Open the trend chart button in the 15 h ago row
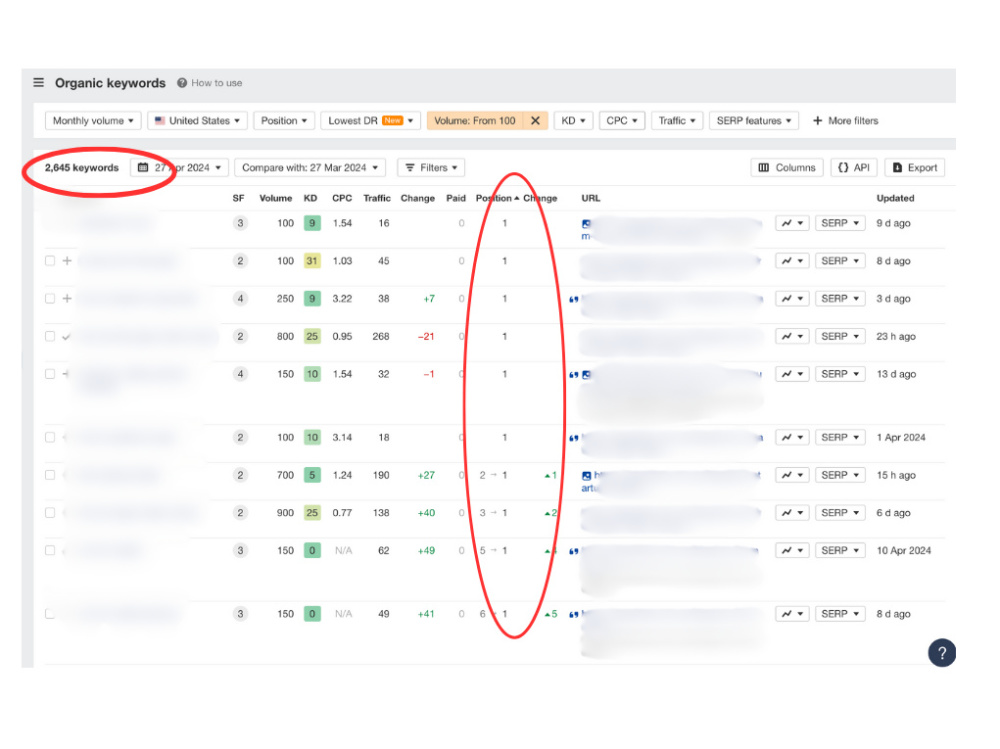Viewport: 1000px width, 749px height. tap(793, 475)
